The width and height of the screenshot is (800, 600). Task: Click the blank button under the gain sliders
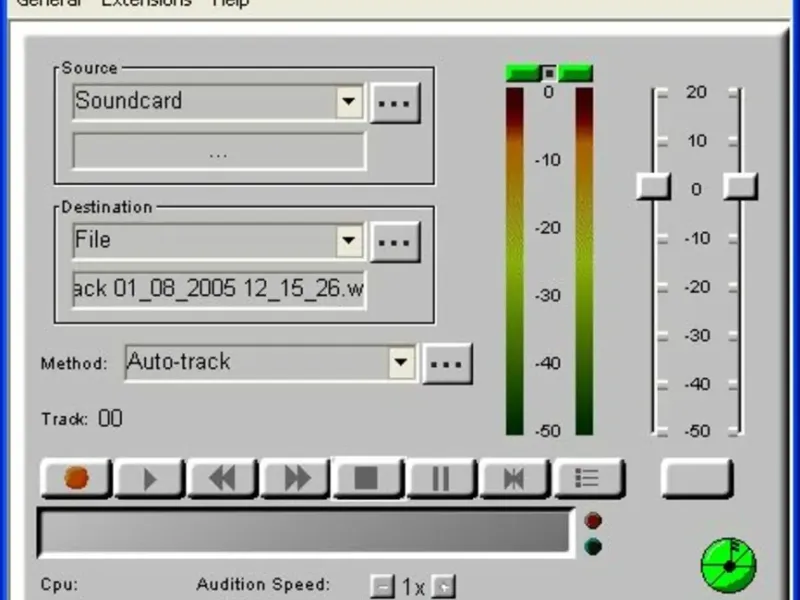click(x=697, y=479)
